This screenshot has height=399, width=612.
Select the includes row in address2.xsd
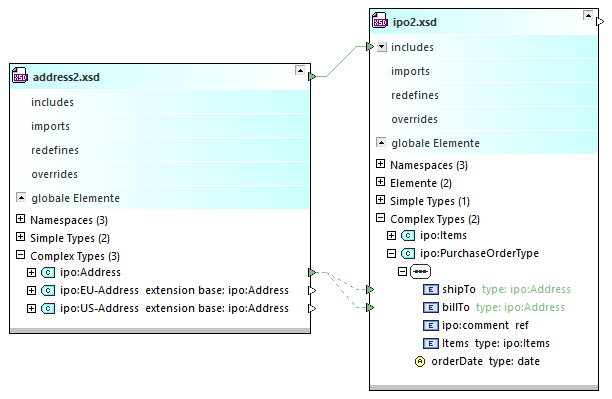(x=160, y=102)
